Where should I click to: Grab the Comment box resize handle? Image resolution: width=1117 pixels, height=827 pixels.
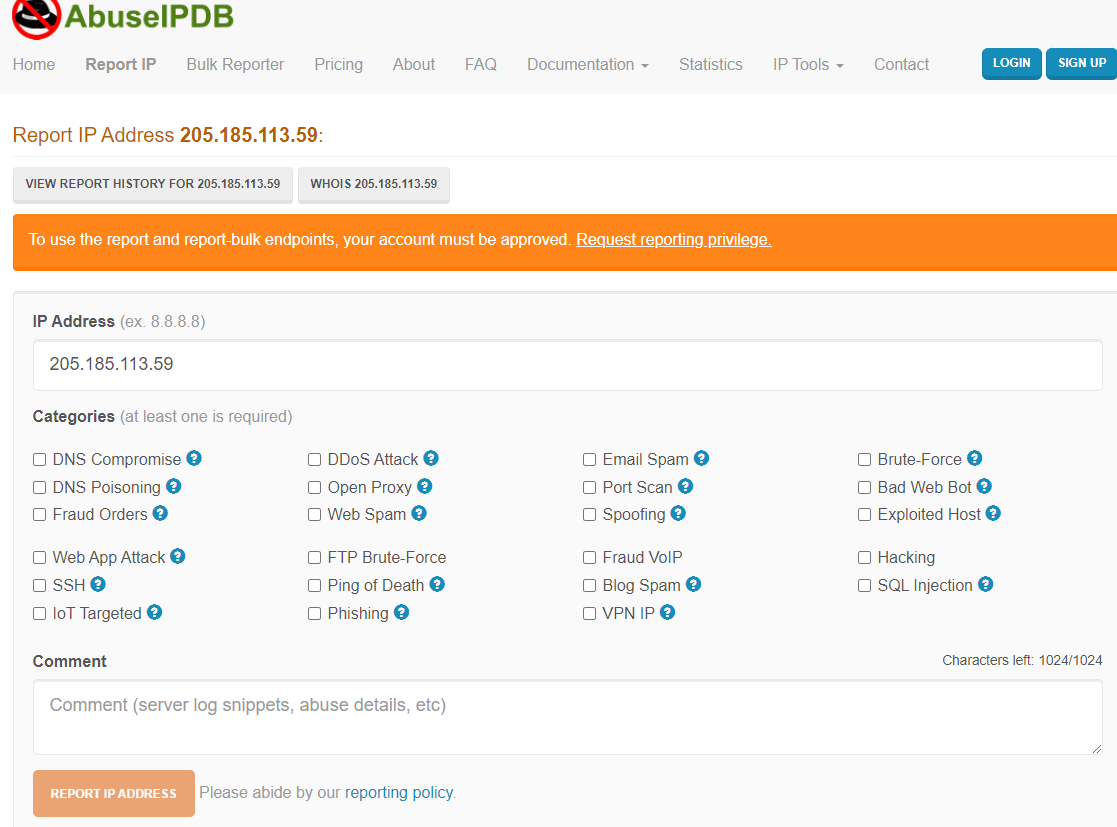click(x=1096, y=748)
